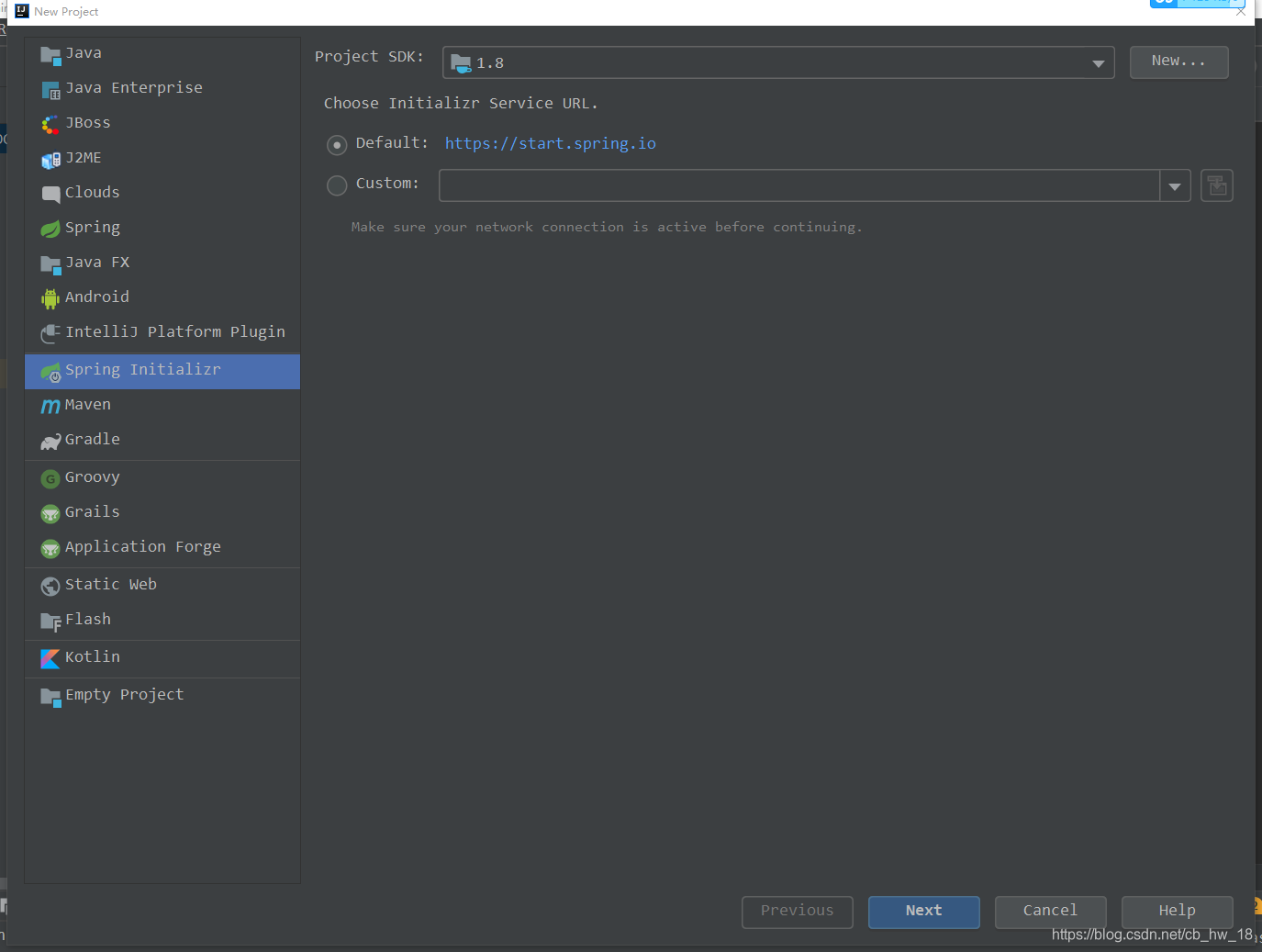1262x952 pixels.
Task: Select Static Web project type
Action: pyautogui.click(x=162, y=585)
